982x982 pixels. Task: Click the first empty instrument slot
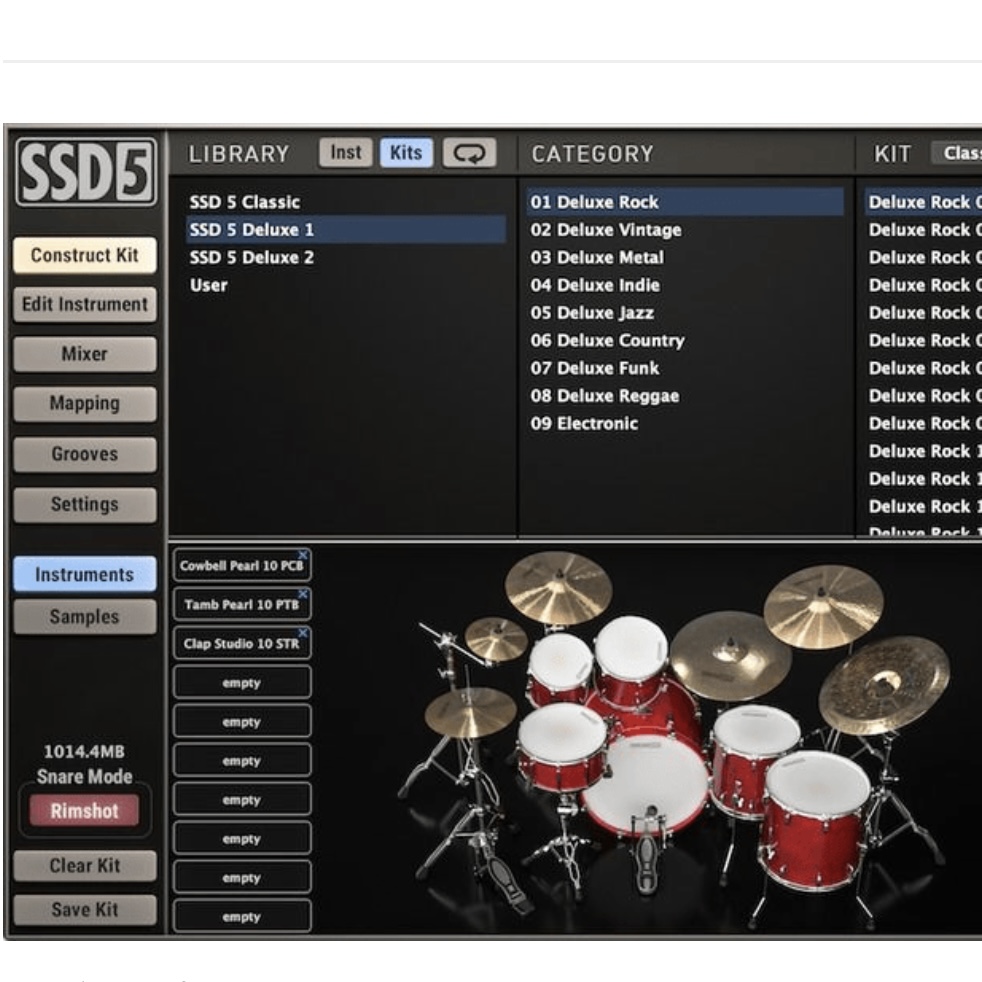click(242, 683)
